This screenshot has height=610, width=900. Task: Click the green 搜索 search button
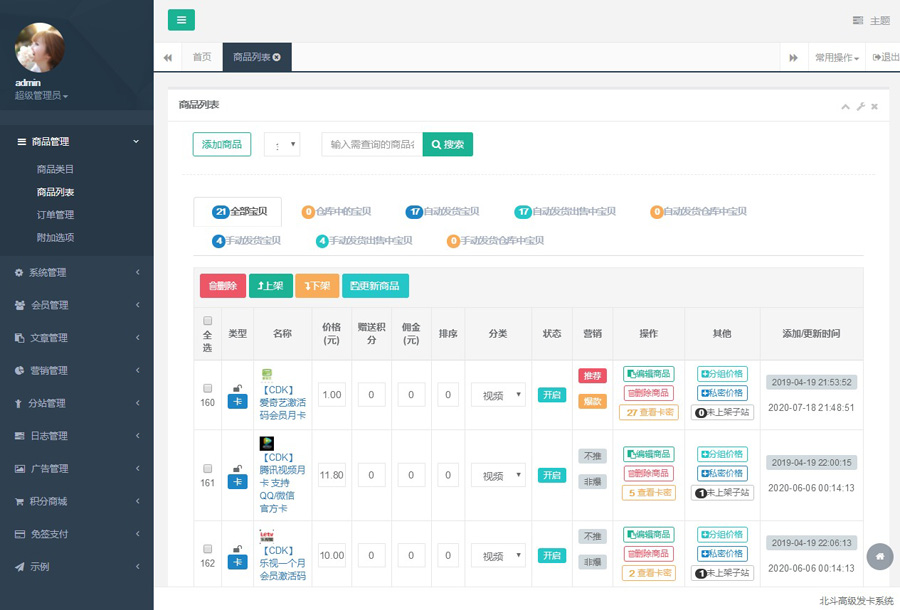(447, 145)
